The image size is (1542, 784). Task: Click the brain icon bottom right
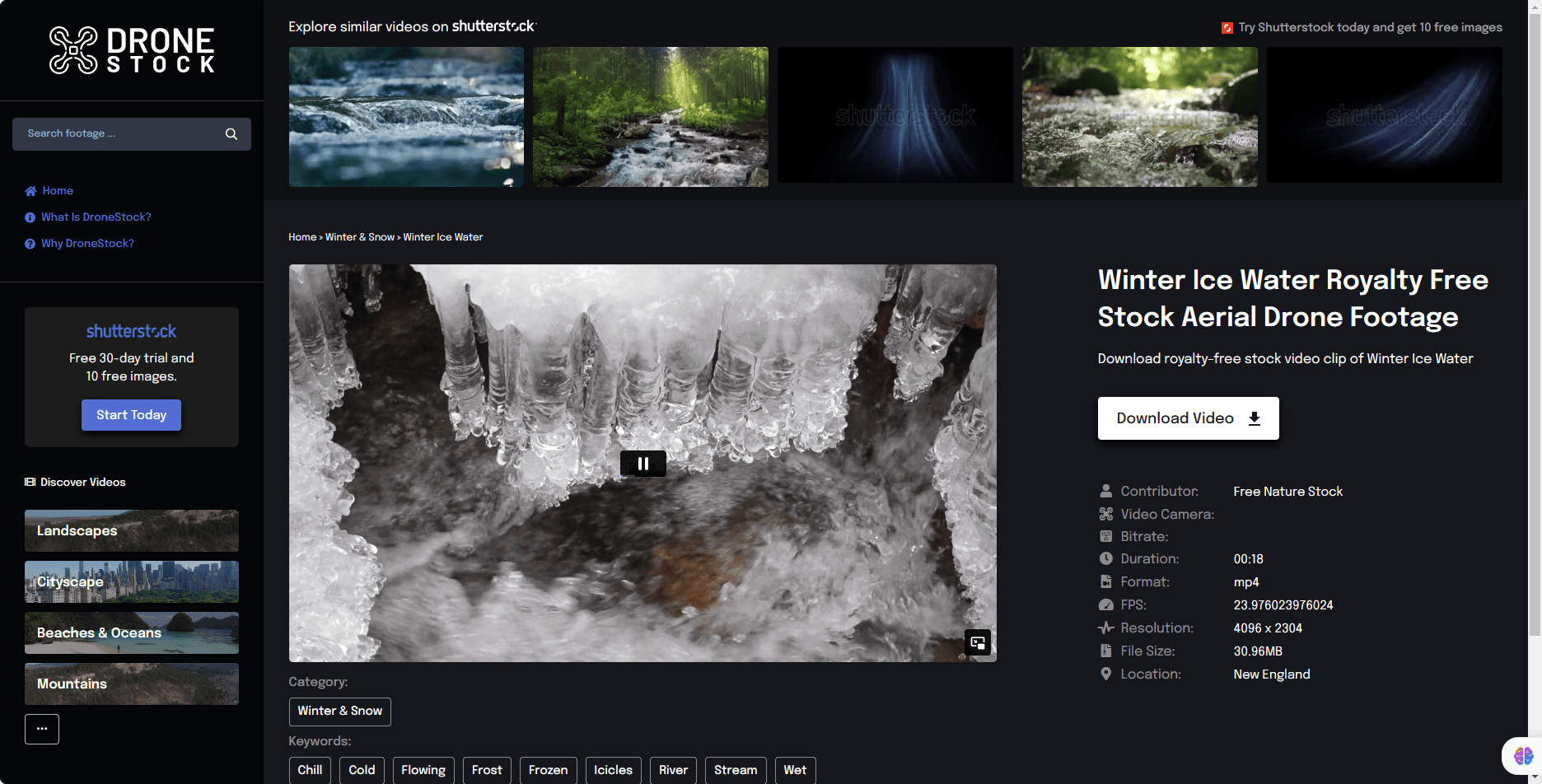(1523, 755)
